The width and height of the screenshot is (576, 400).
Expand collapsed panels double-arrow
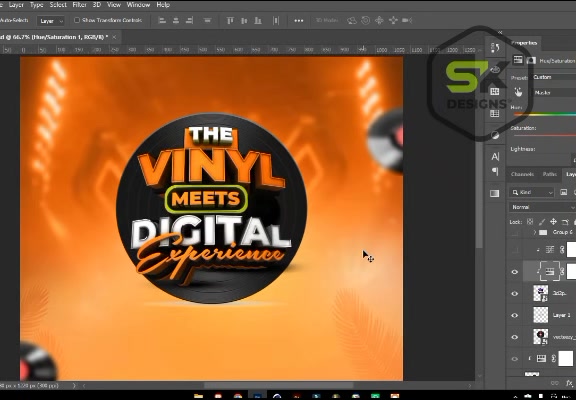(x=500, y=32)
